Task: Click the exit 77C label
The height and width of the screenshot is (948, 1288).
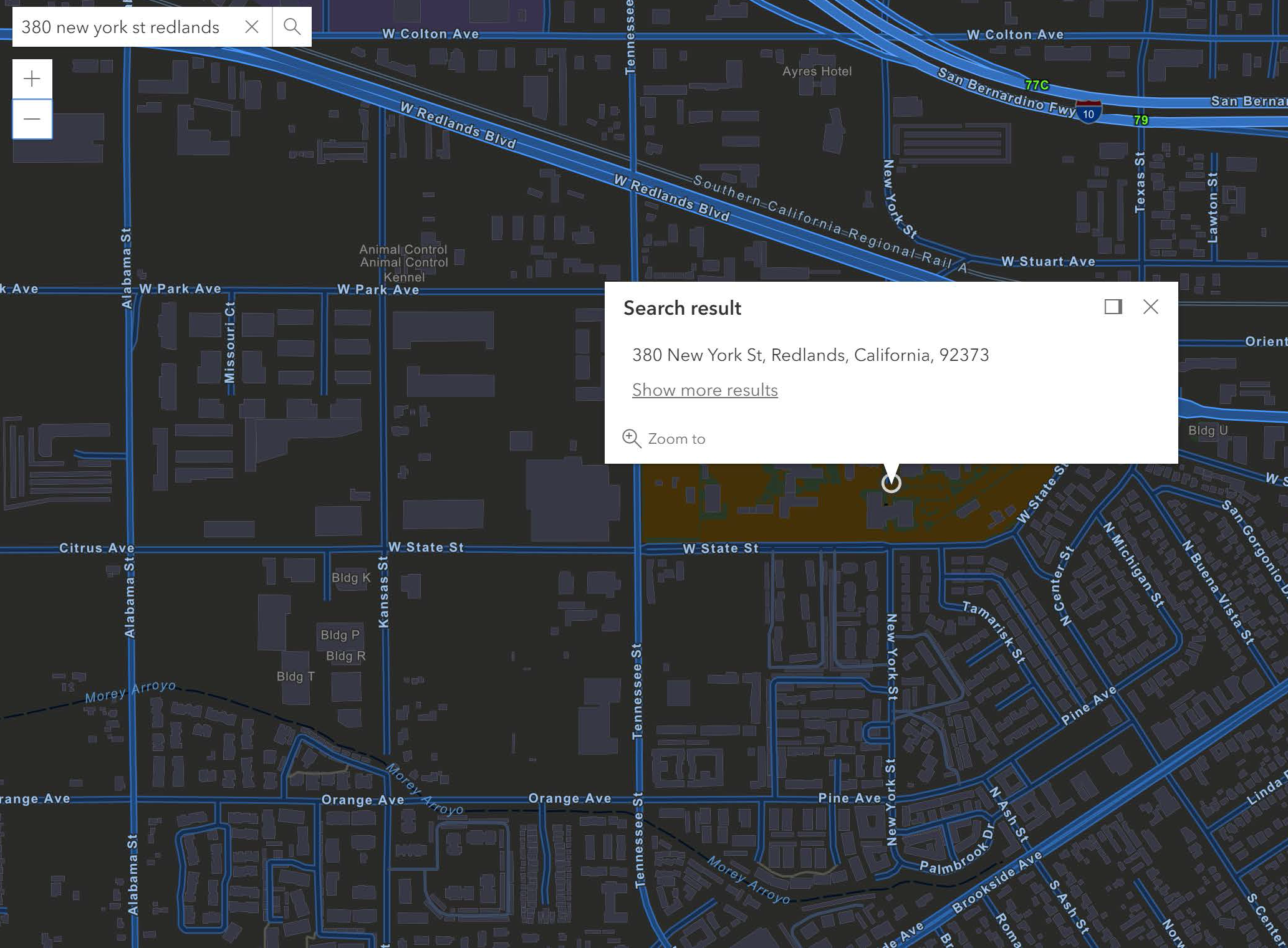Action: tap(1036, 85)
